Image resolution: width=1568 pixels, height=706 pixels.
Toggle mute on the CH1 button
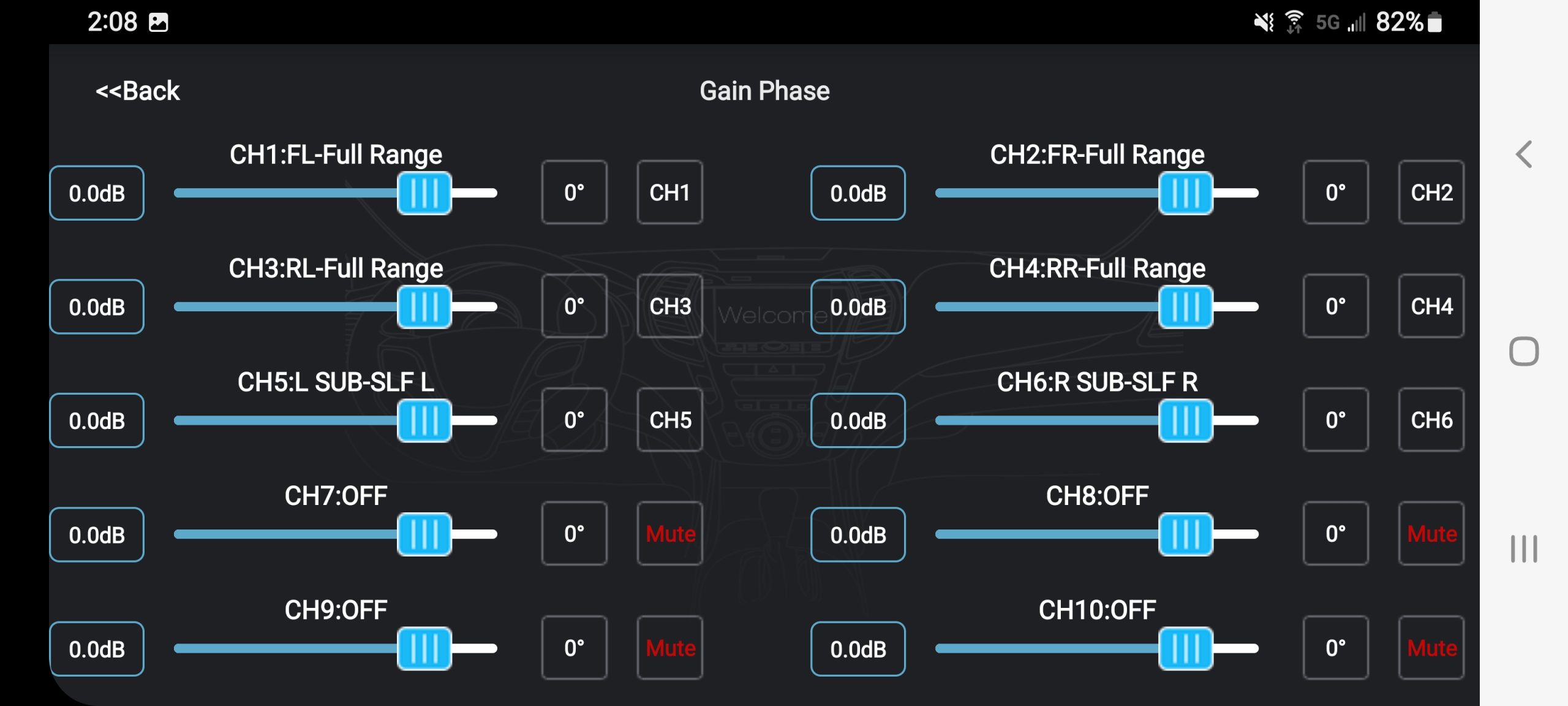point(670,192)
